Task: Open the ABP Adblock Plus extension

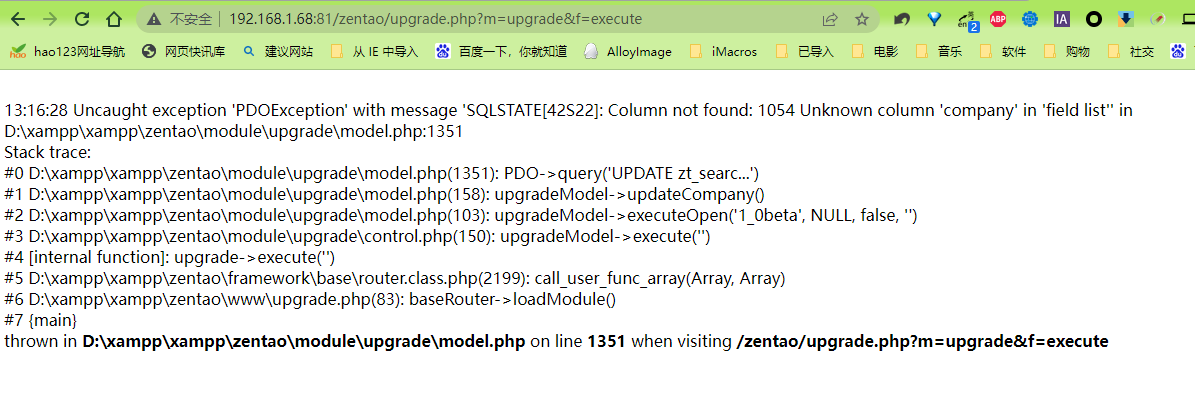Action: click(998, 19)
